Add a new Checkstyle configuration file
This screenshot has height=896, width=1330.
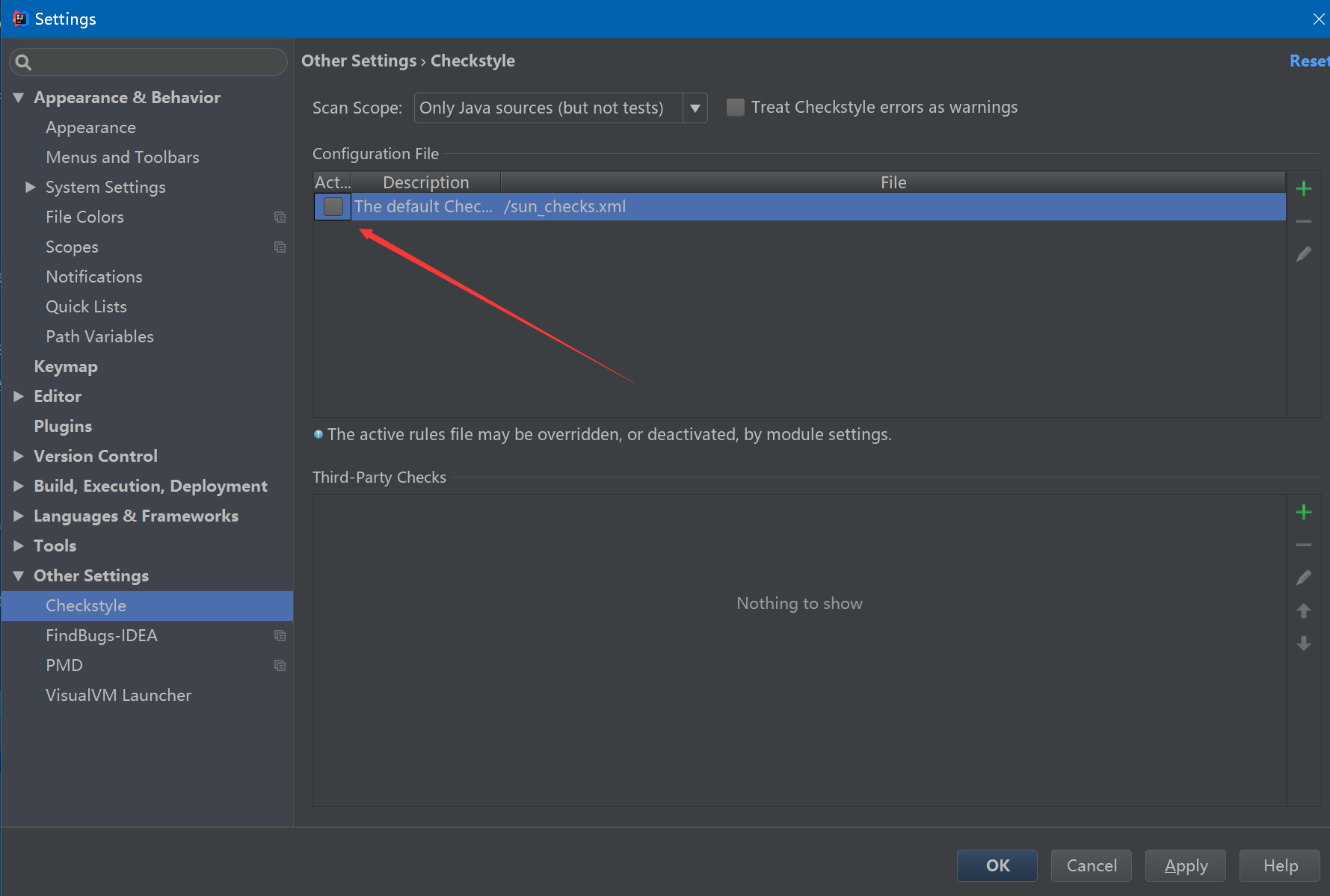pos(1304,188)
